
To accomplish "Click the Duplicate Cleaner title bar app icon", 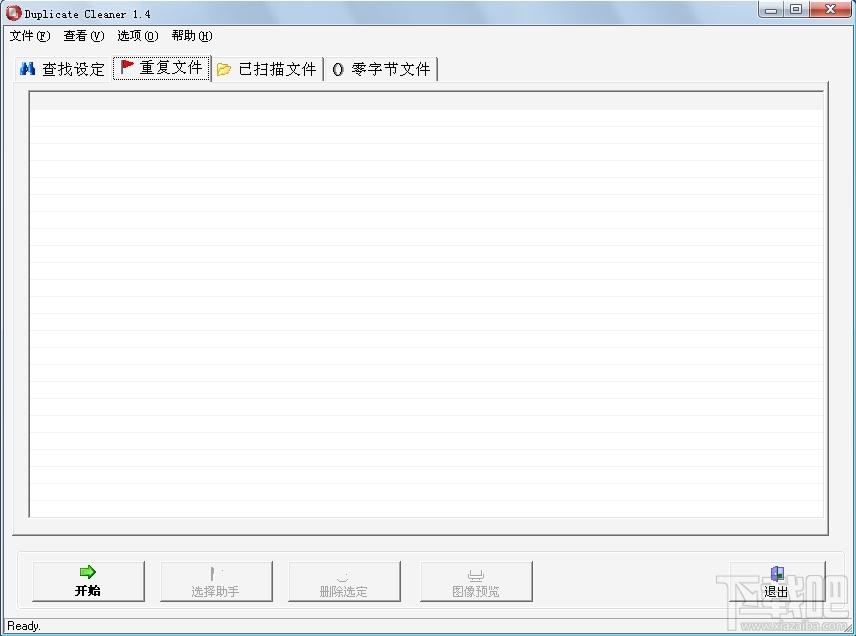I will click(13, 13).
